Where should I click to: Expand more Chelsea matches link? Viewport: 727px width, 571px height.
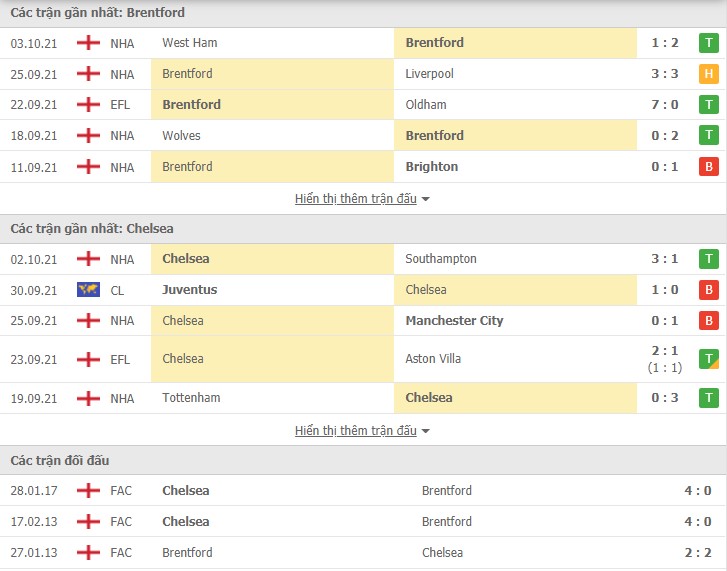pos(356,431)
